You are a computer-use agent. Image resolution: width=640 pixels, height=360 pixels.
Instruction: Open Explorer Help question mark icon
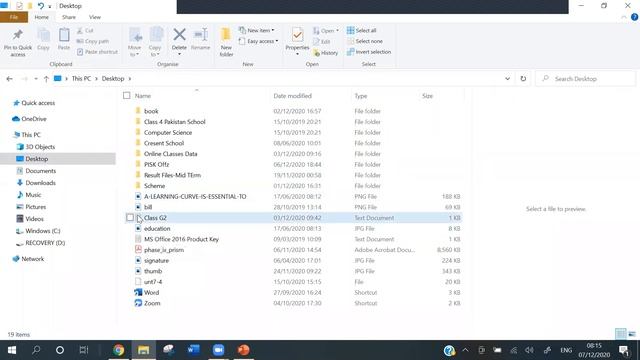tap(634, 17)
